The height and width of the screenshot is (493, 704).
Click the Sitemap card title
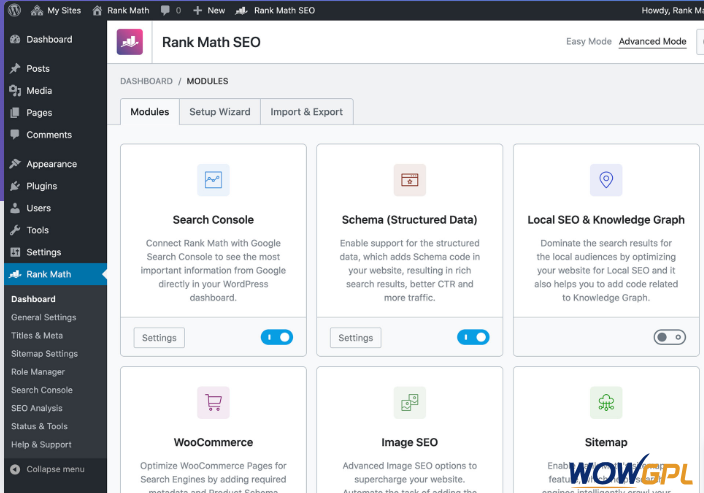[606, 442]
